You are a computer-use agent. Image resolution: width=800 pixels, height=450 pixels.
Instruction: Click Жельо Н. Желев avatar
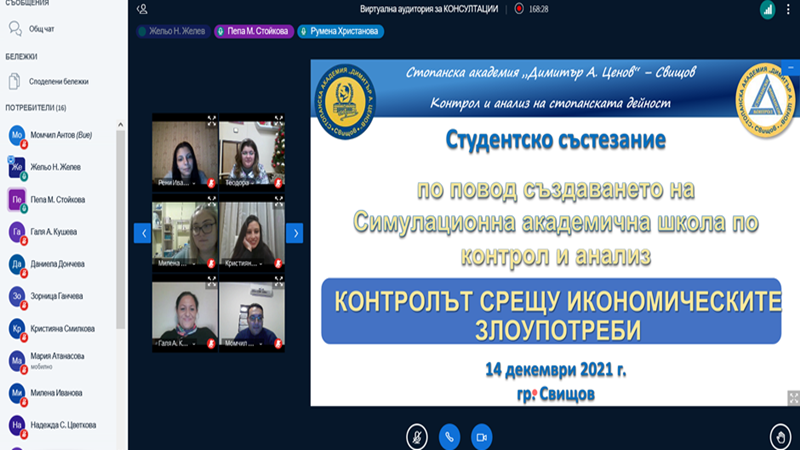(x=17, y=167)
